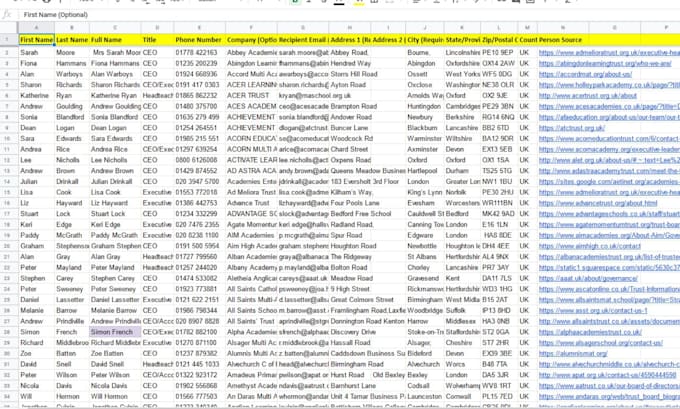Select company cell 'AIM Academies'

click(251, 236)
